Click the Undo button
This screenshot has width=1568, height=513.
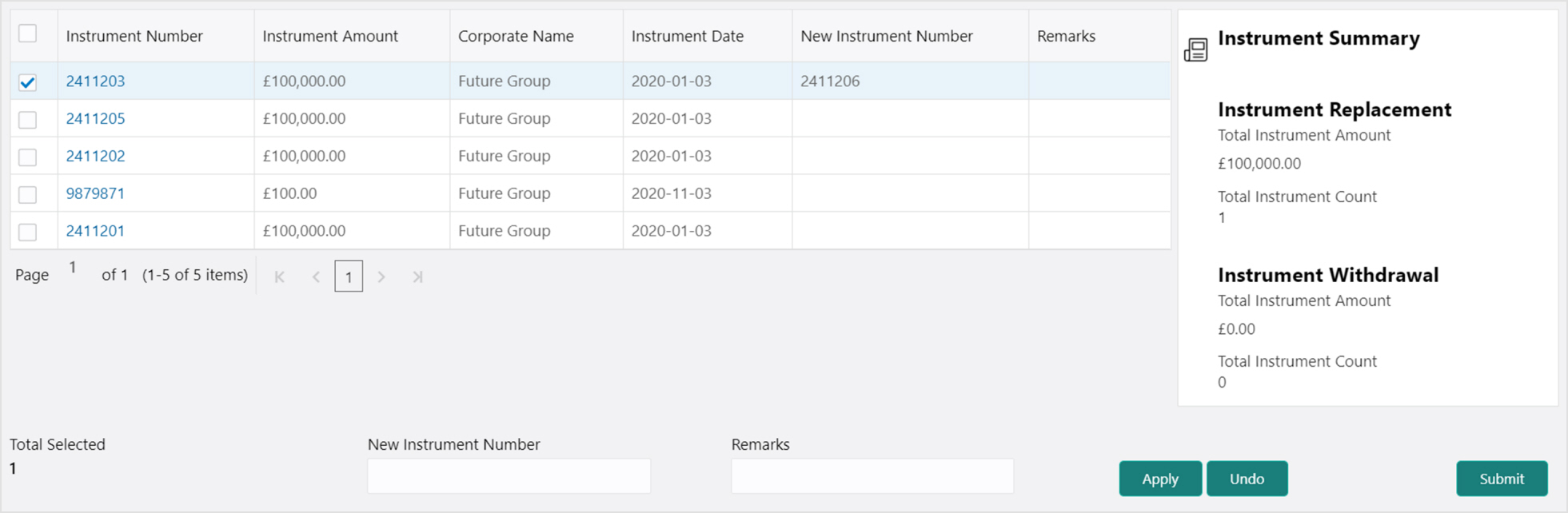tap(1247, 479)
